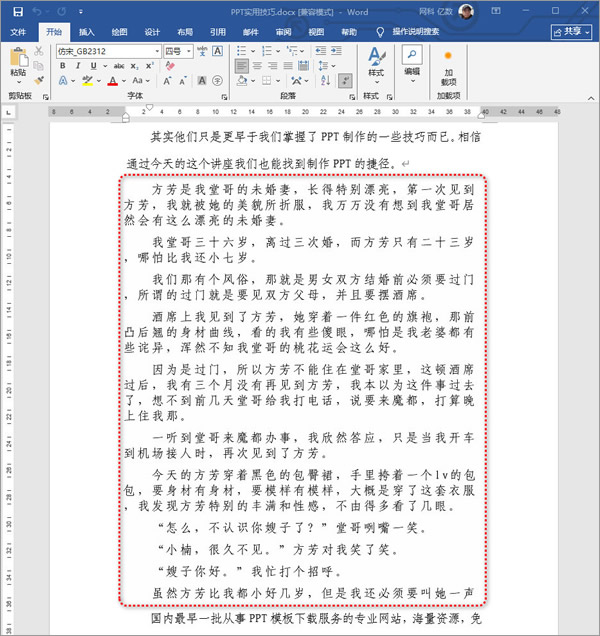
Task: Toggle Italic formatting
Action: click(x=78, y=66)
